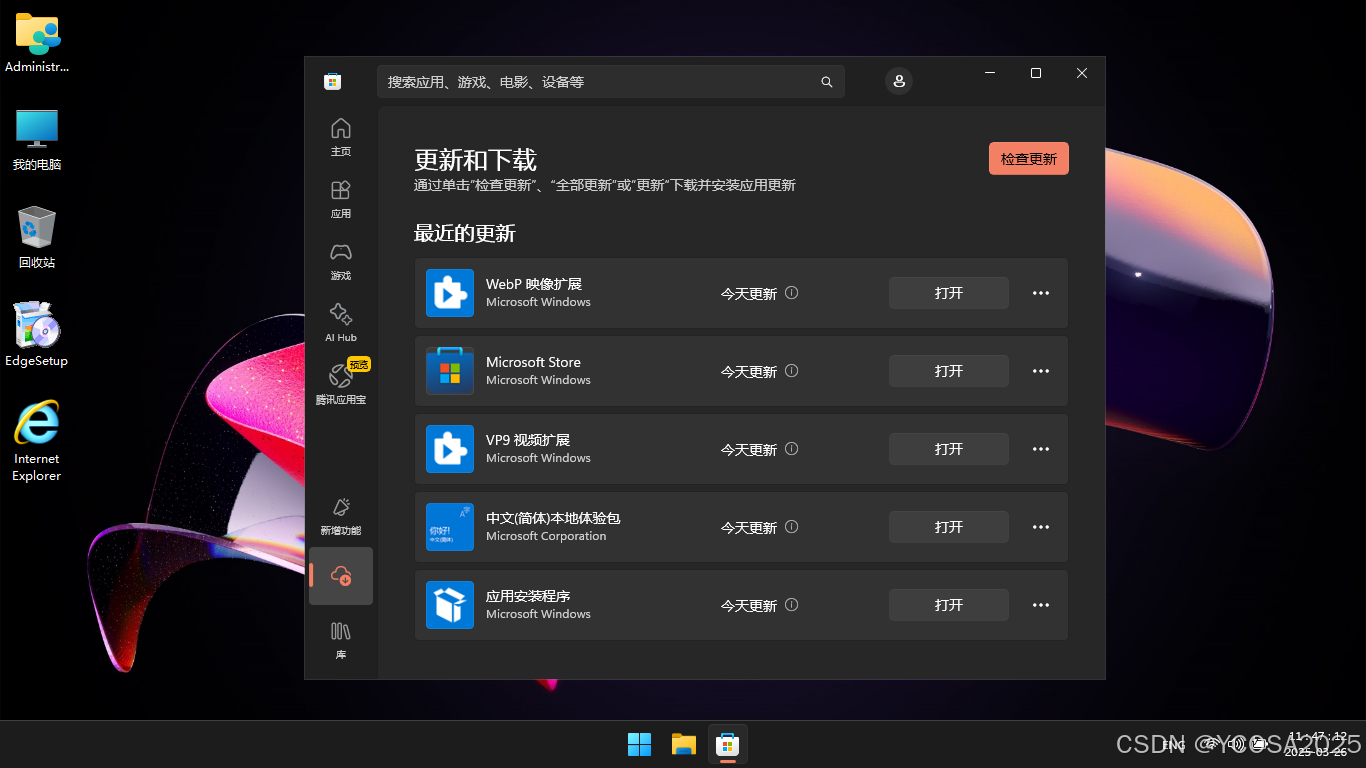The image size is (1366, 768).
Task: Go to Apps section in sidebar
Action: (x=341, y=199)
